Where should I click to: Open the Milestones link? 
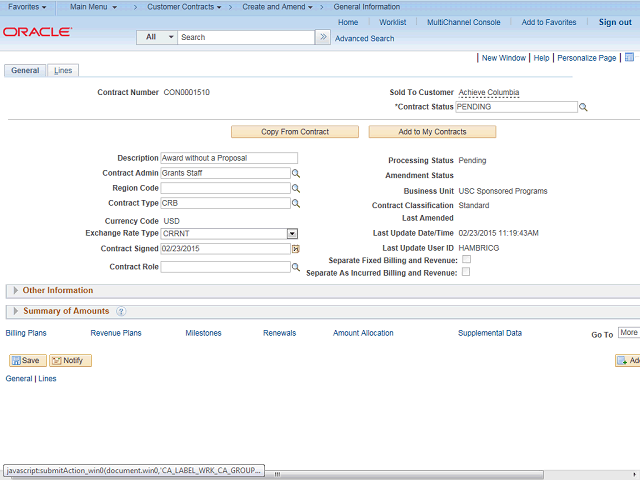203,333
